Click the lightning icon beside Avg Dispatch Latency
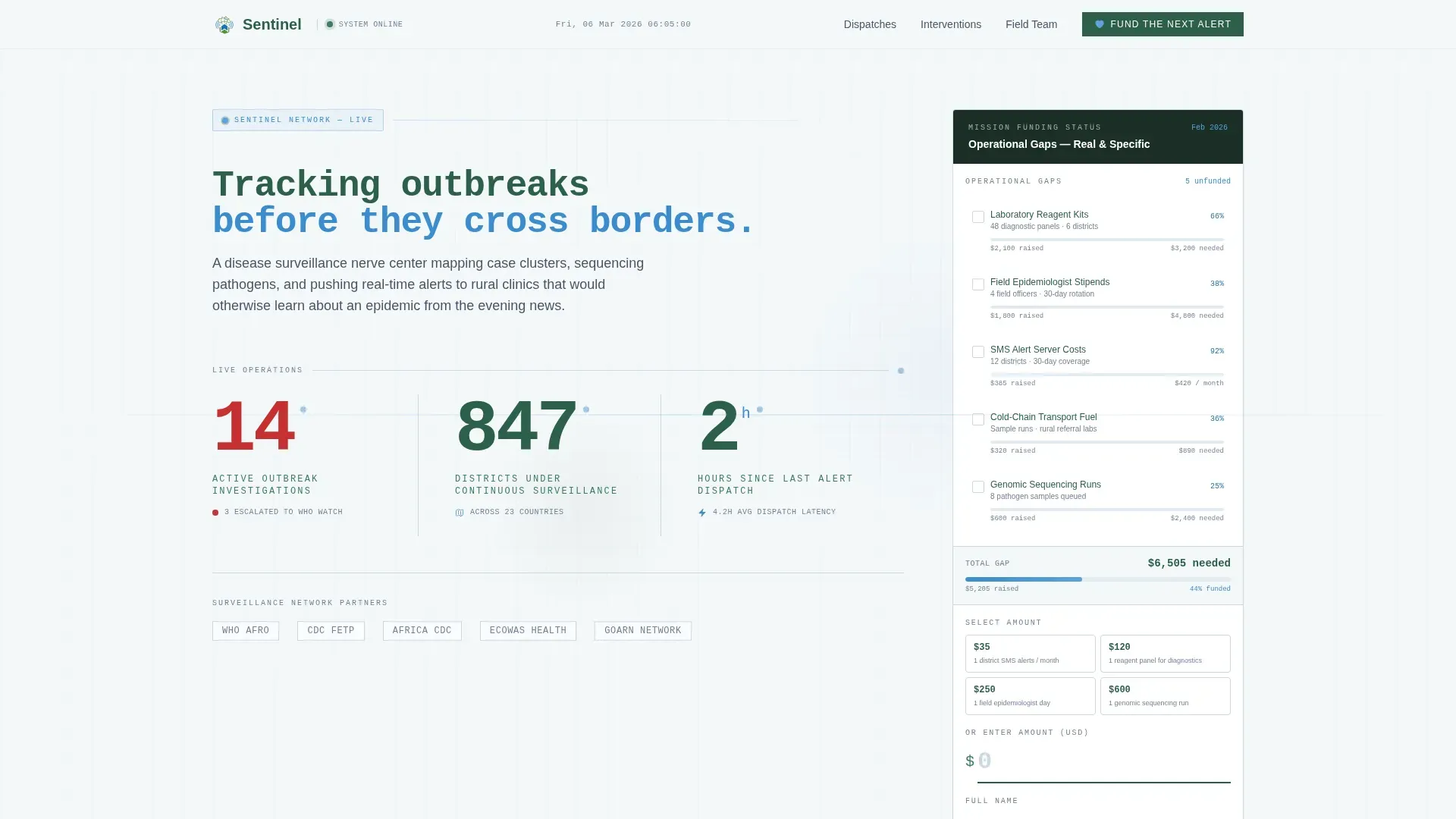This screenshot has width=1456, height=819. 702,513
